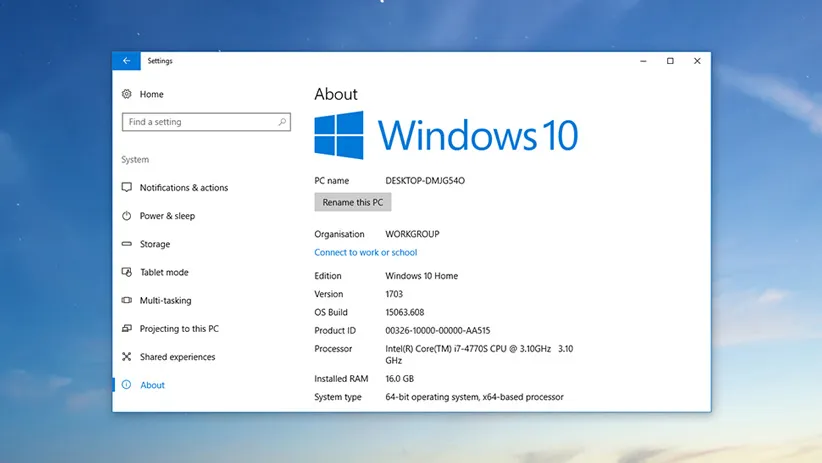Close the Settings window

pyautogui.click(x=697, y=61)
